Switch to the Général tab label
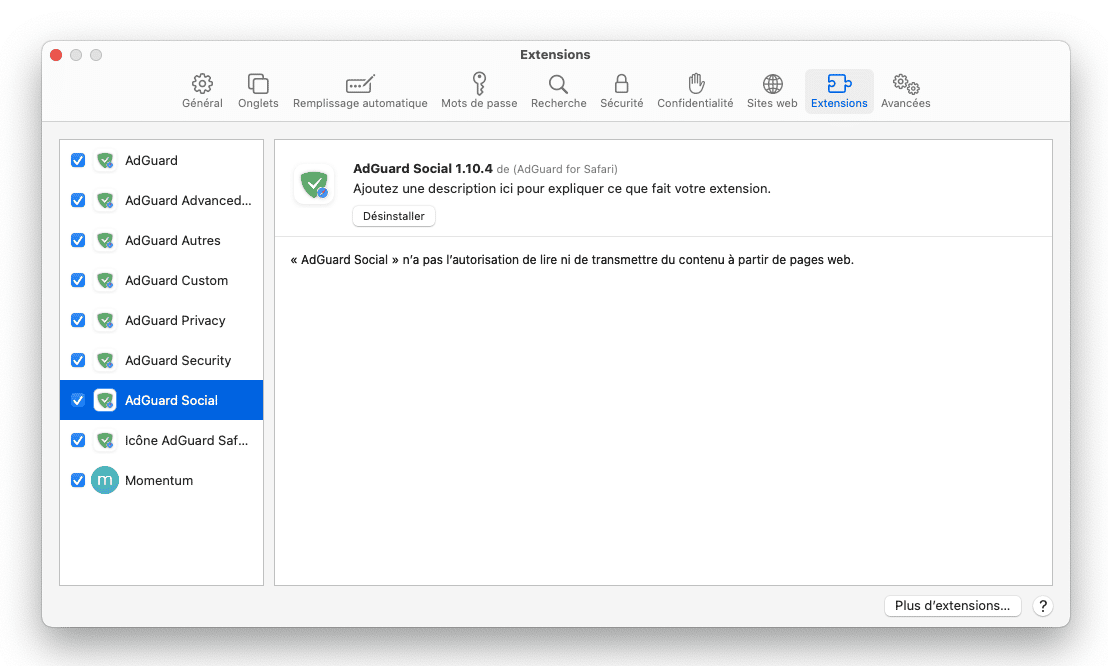1108x666 pixels. pyautogui.click(x=202, y=103)
